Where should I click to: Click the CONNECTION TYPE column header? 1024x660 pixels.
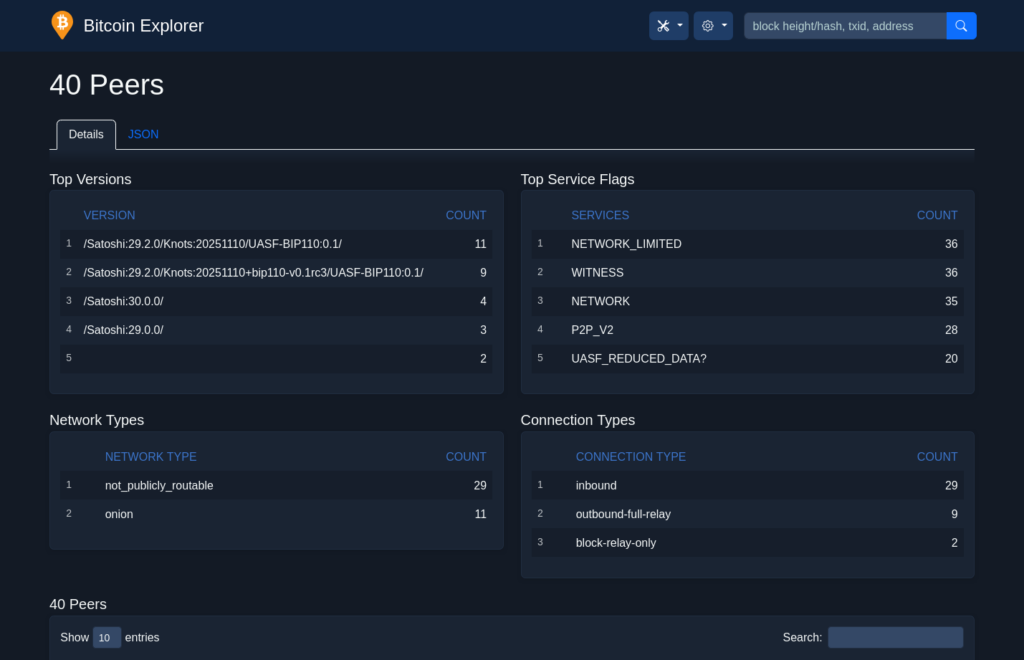[630, 456]
